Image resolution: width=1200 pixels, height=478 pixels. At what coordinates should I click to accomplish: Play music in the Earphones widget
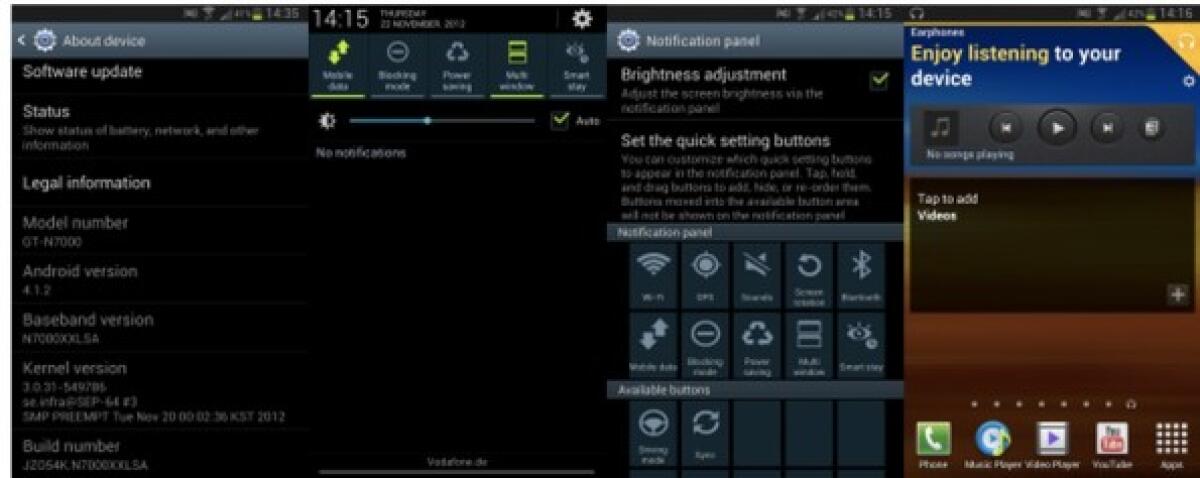[x=1057, y=128]
